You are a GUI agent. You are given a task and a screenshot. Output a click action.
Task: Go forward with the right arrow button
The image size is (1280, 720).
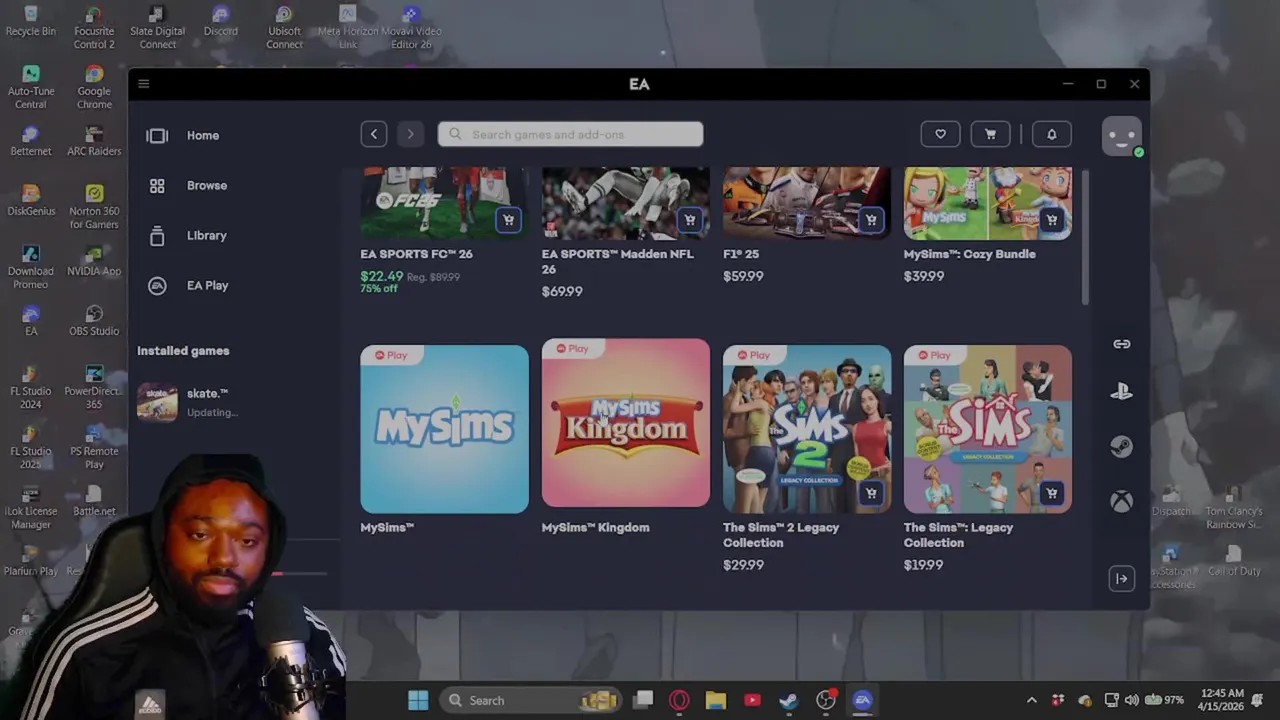click(x=410, y=134)
